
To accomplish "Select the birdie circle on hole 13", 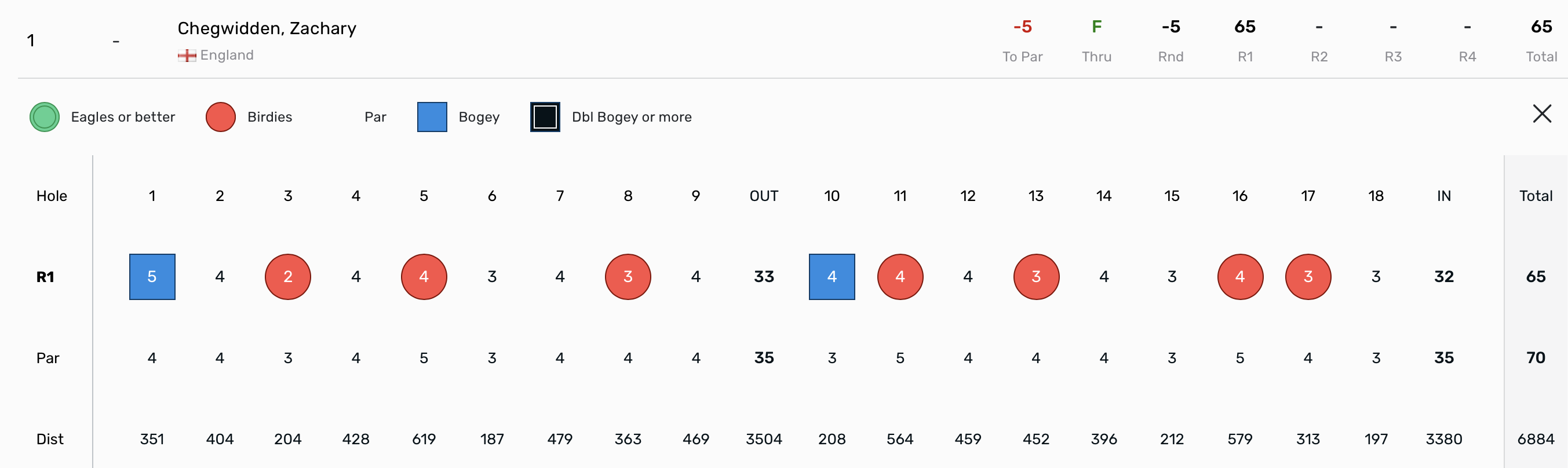I will click(1036, 277).
